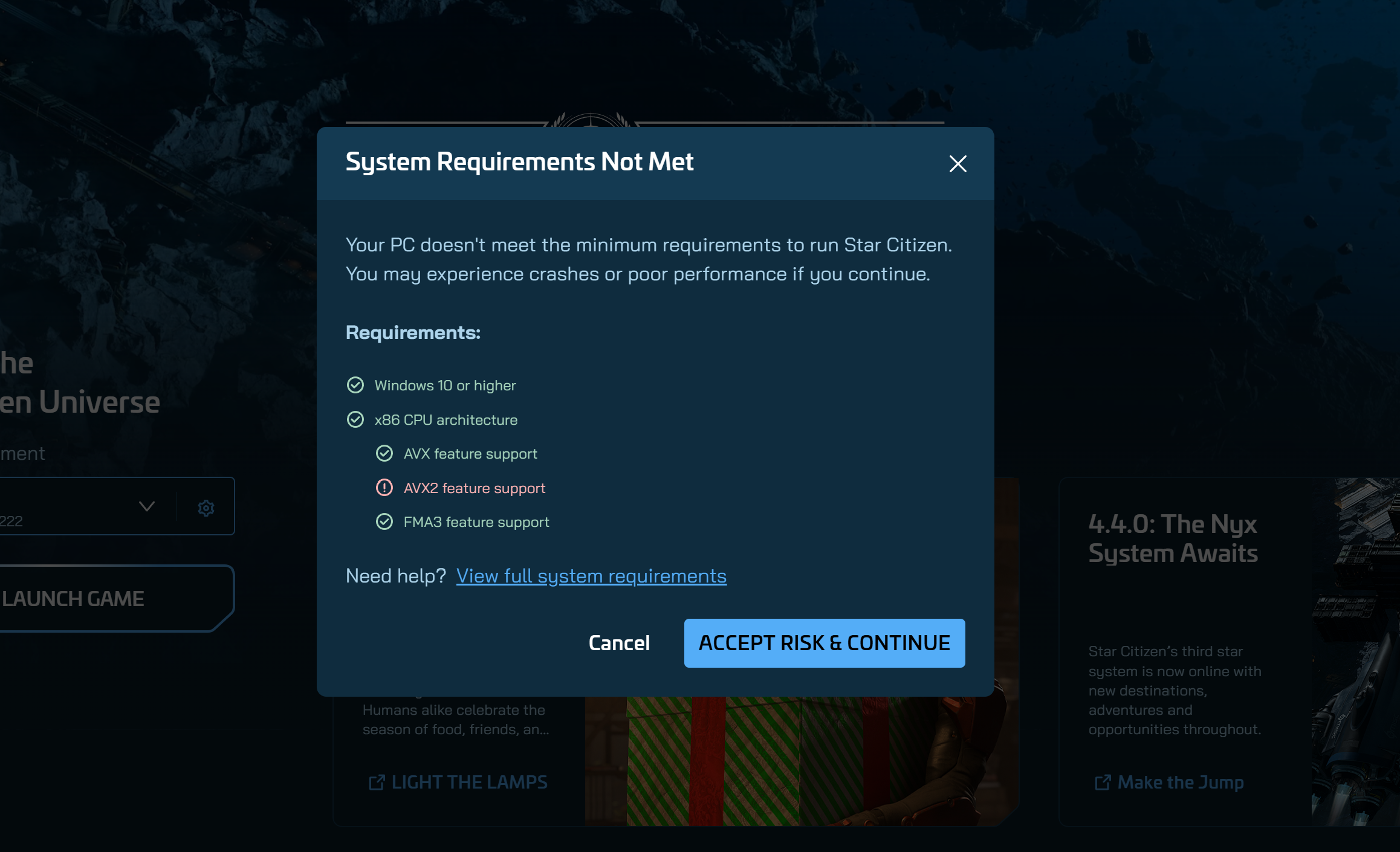The image size is (1400, 852).
Task: Click the AVX2 feature support text
Action: (475, 488)
